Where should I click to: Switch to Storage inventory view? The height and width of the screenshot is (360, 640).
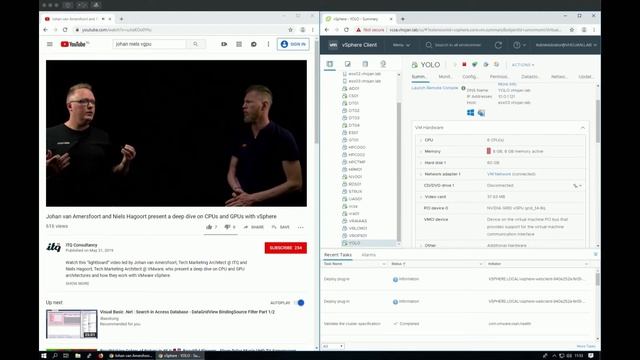[365, 64]
